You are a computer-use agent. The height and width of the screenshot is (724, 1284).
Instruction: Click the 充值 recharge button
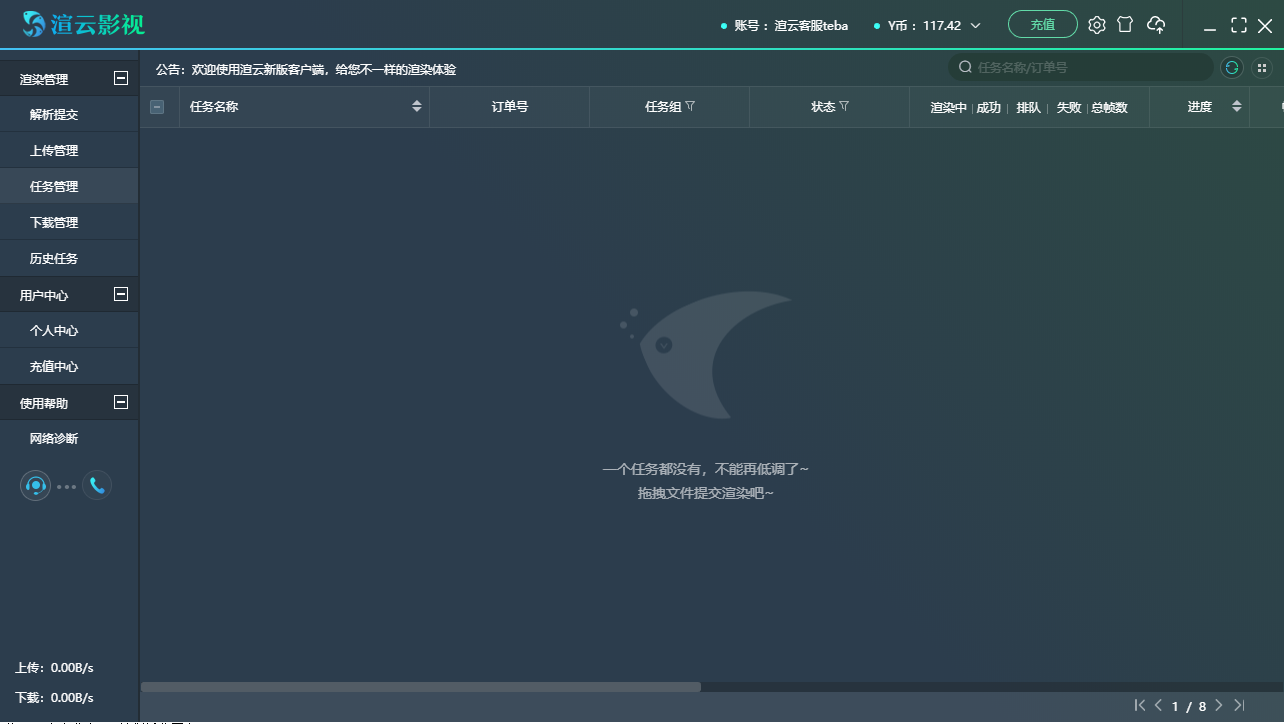click(1043, 24)
